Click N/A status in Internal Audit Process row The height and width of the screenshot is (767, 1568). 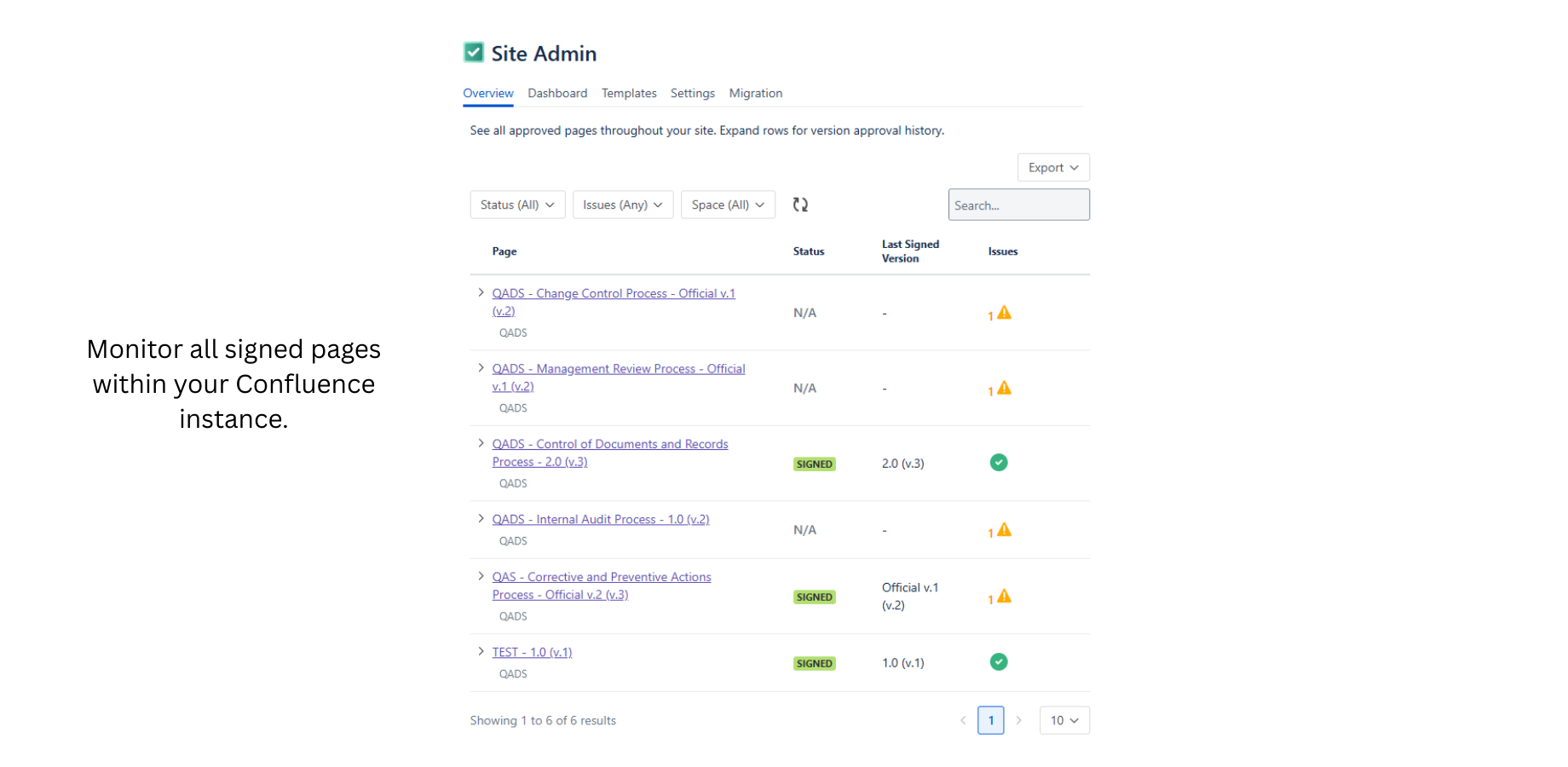(804, 530)
